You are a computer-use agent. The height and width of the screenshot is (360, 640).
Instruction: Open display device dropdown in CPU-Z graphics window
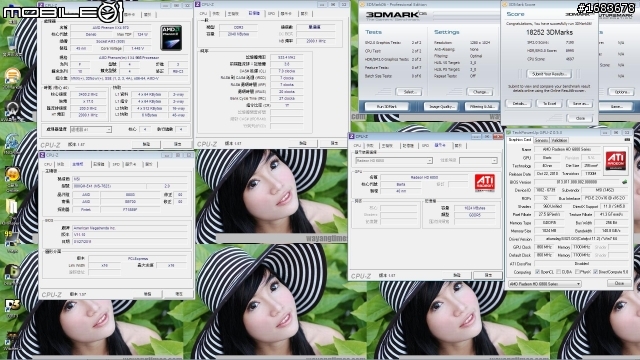pyautogui.click(x=393, y=161)
